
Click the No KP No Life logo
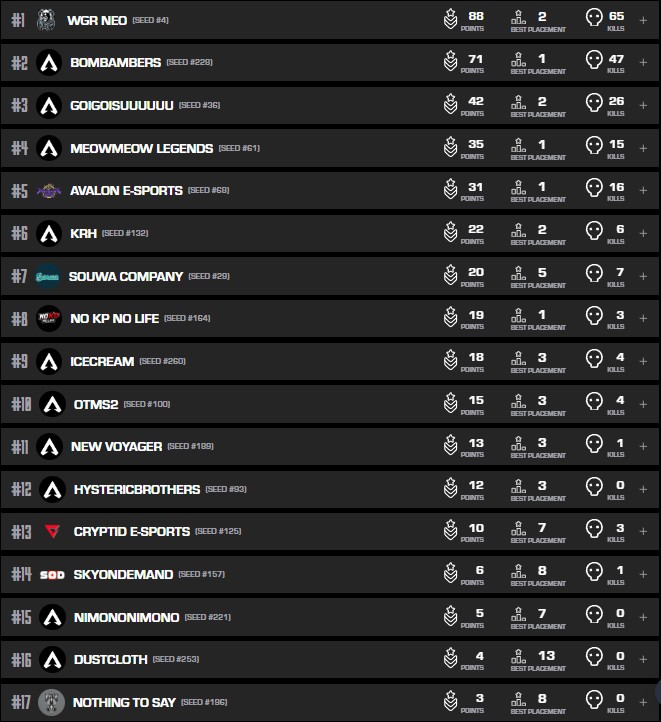[x=48, y=318]
